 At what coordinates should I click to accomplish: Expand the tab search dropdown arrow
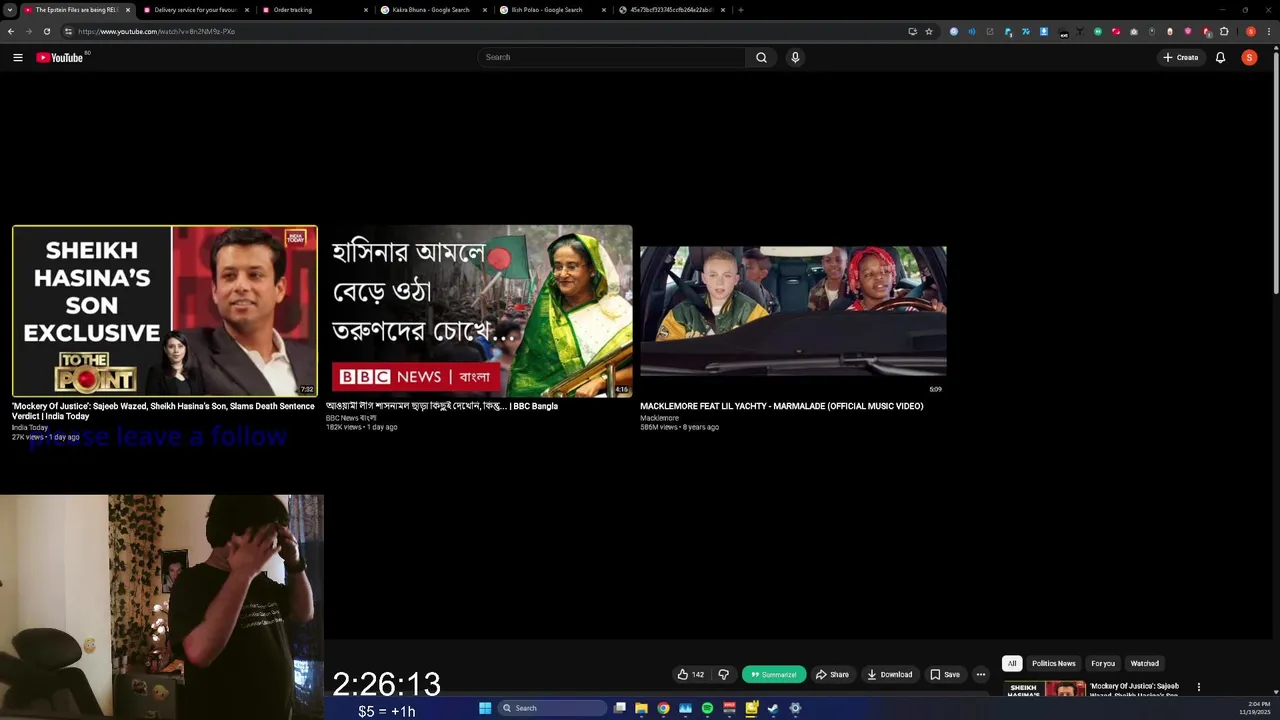pos(10,10)
